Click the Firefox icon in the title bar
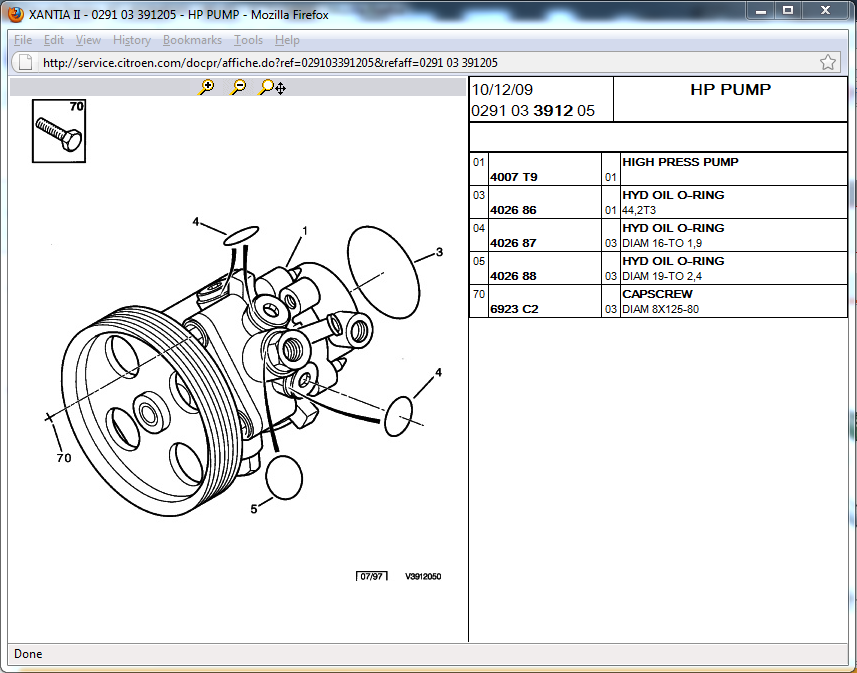857x673 pixels. coord(16,14)
